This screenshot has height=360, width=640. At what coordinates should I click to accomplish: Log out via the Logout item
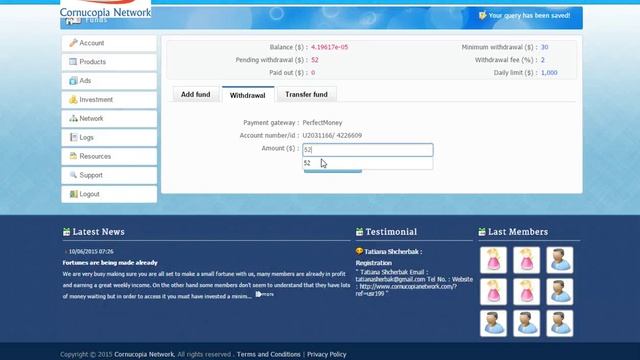click(x=109, y=194)
